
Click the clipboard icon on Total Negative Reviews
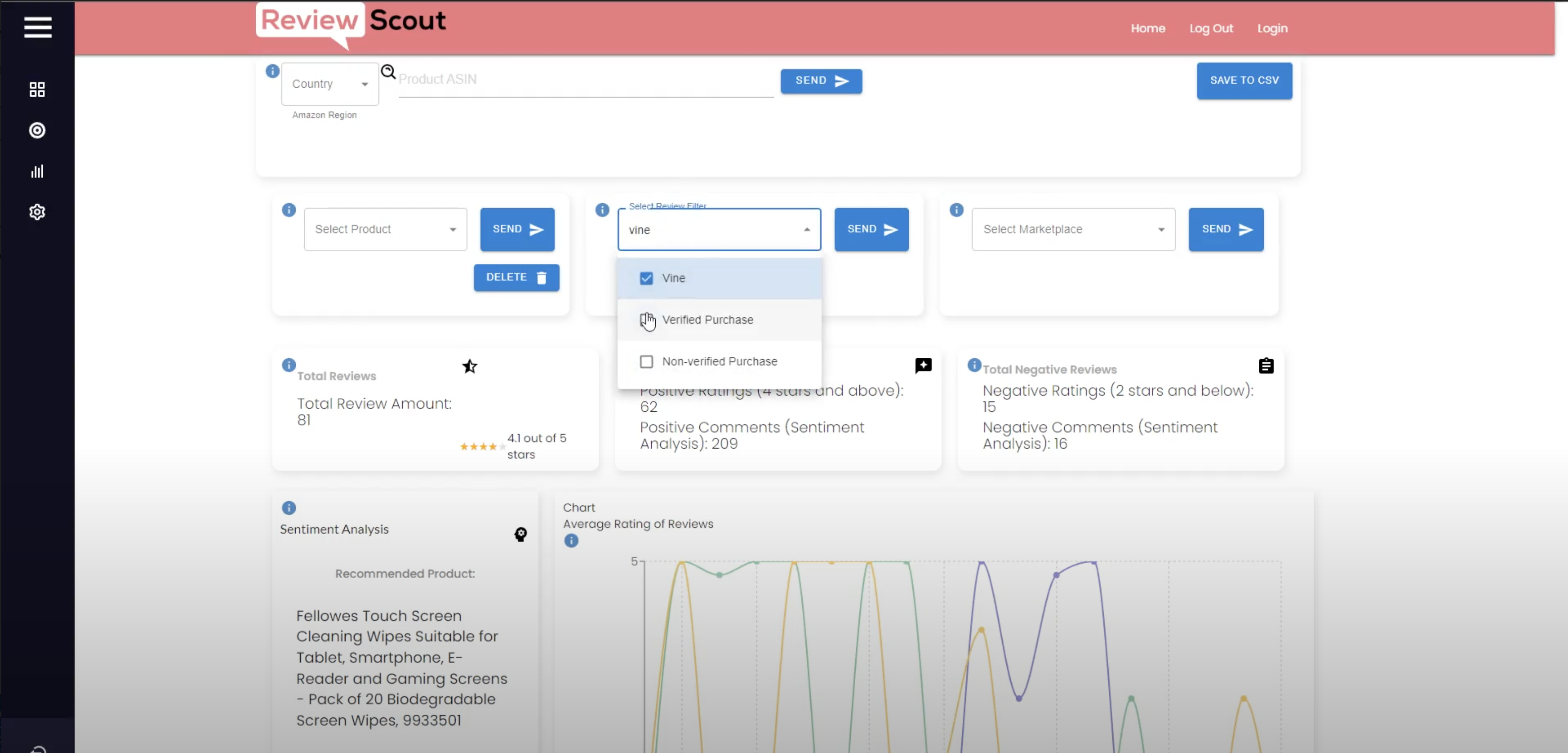[x=1266, y=365]
